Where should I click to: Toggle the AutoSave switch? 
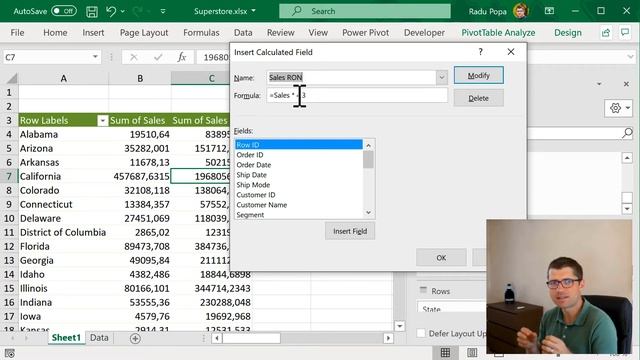coord(64,11)
